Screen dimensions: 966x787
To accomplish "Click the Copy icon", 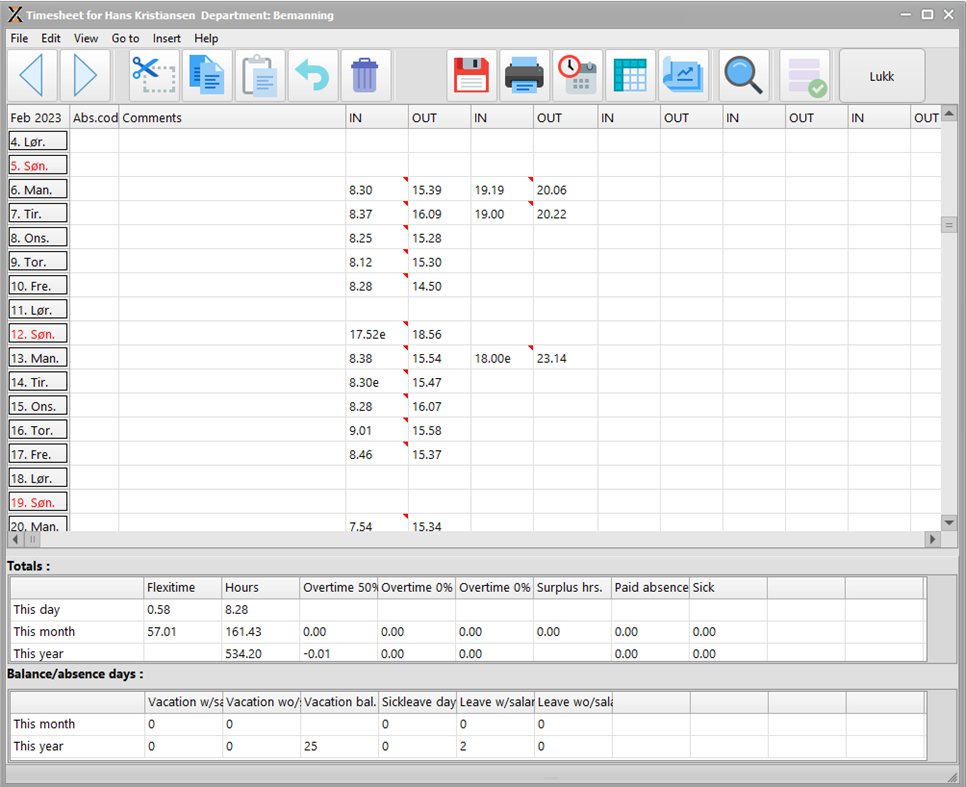I will pos(207,75).
